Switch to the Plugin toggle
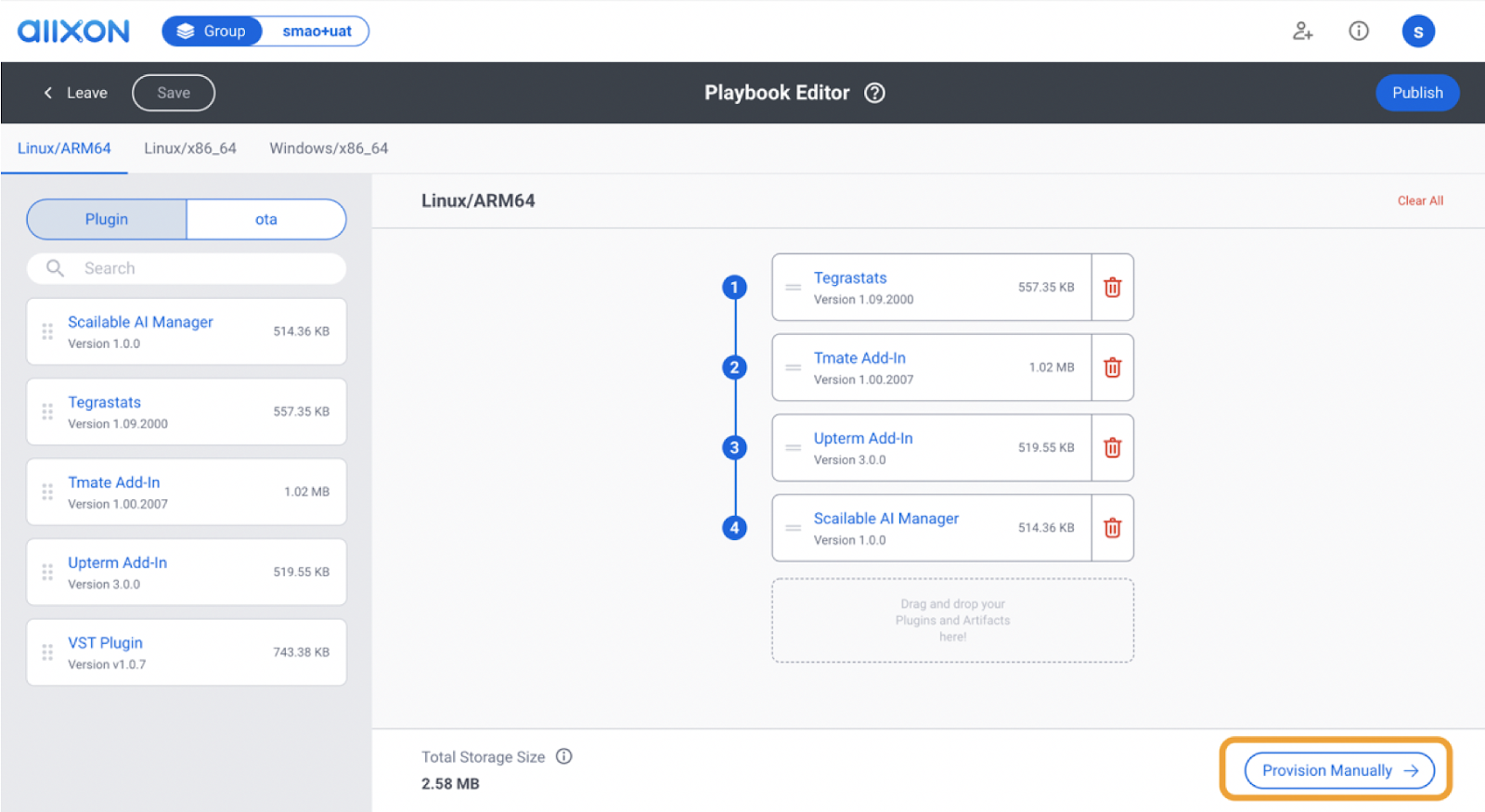 [107, 219]
